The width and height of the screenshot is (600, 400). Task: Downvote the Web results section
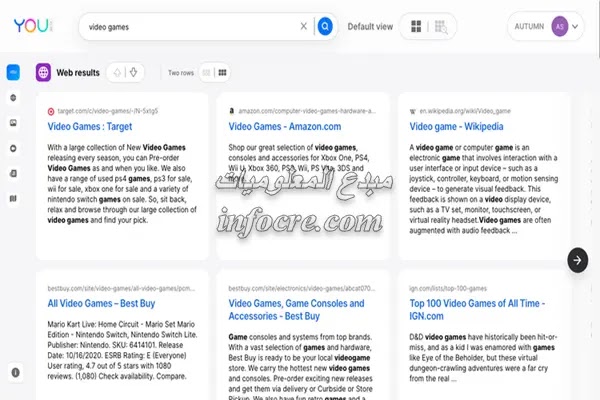pos(134,72)
